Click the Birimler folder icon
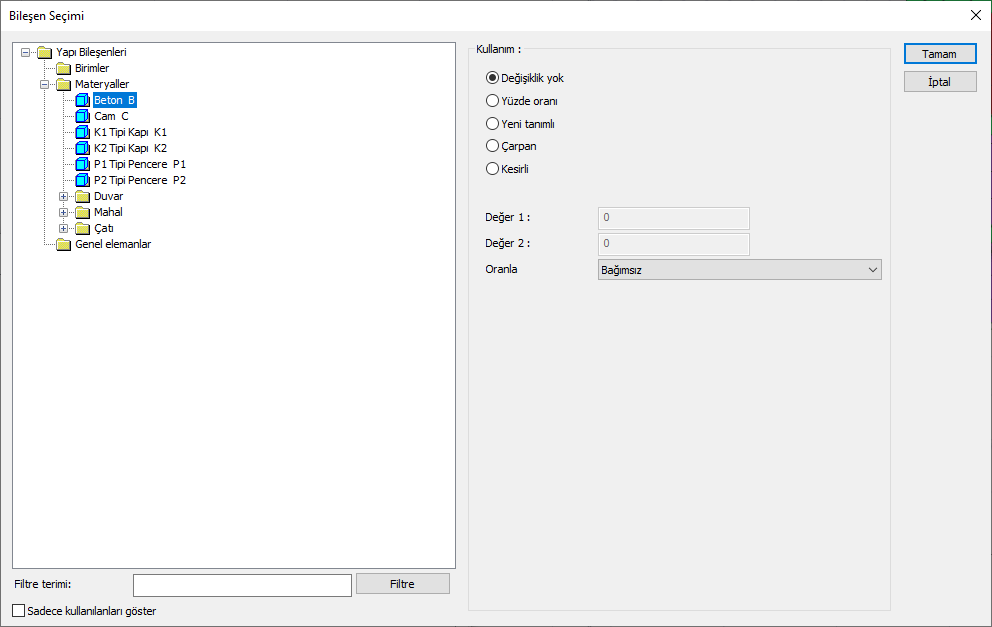 [63, 68]
